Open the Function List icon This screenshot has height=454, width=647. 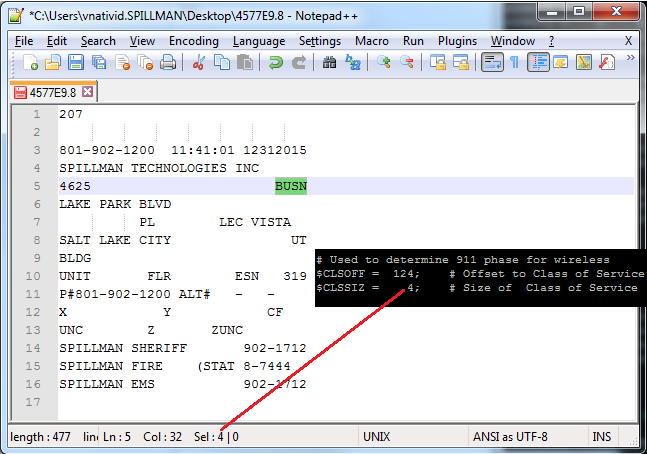(607, 63)
